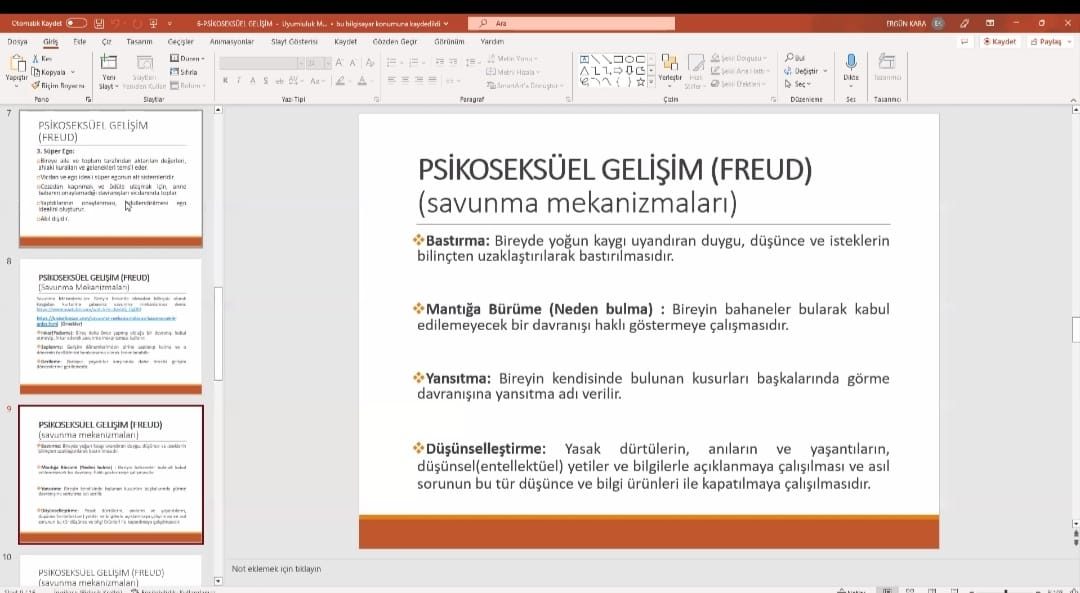
Task: Click the Biçim Boyacısı format painter
Action: [x=58, y=86]
